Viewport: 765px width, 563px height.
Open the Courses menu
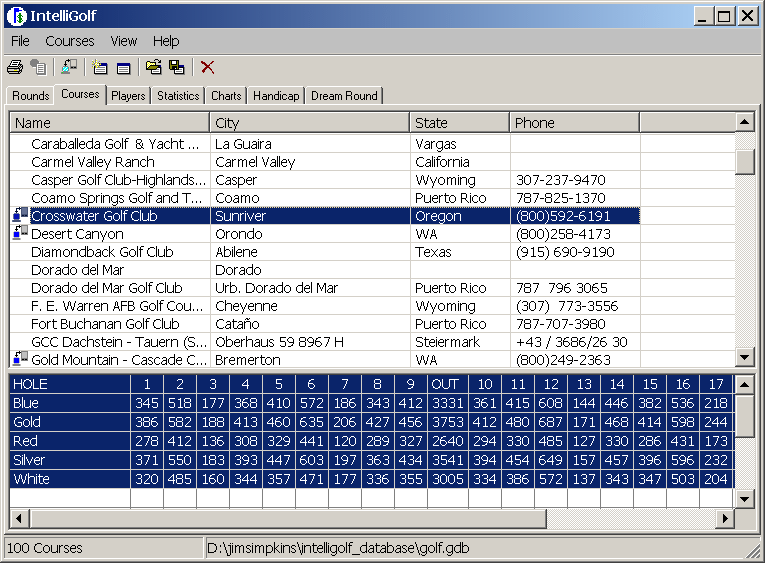[70, 41]
